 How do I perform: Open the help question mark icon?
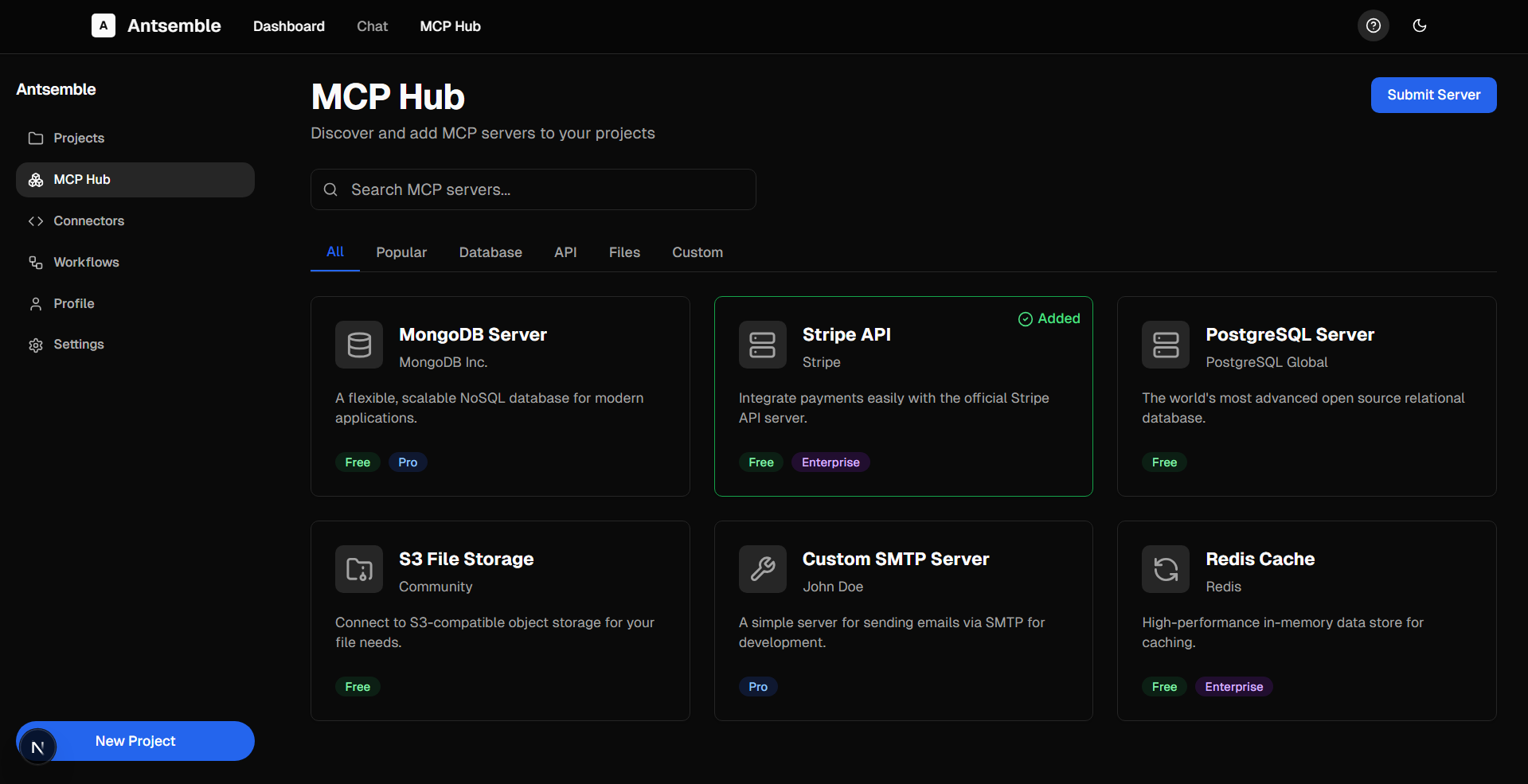coord(1373,25)
